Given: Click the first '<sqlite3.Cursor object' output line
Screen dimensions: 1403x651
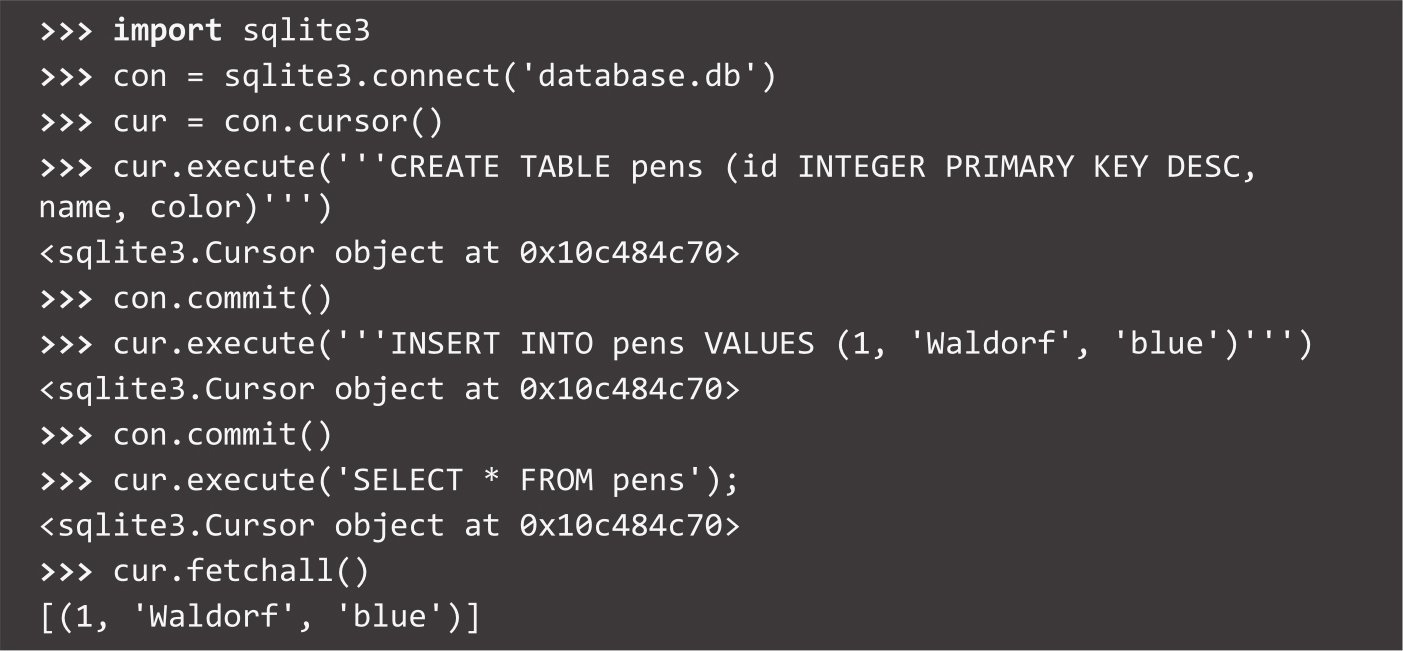Looking at the screenshot, I should click(389, 253).
